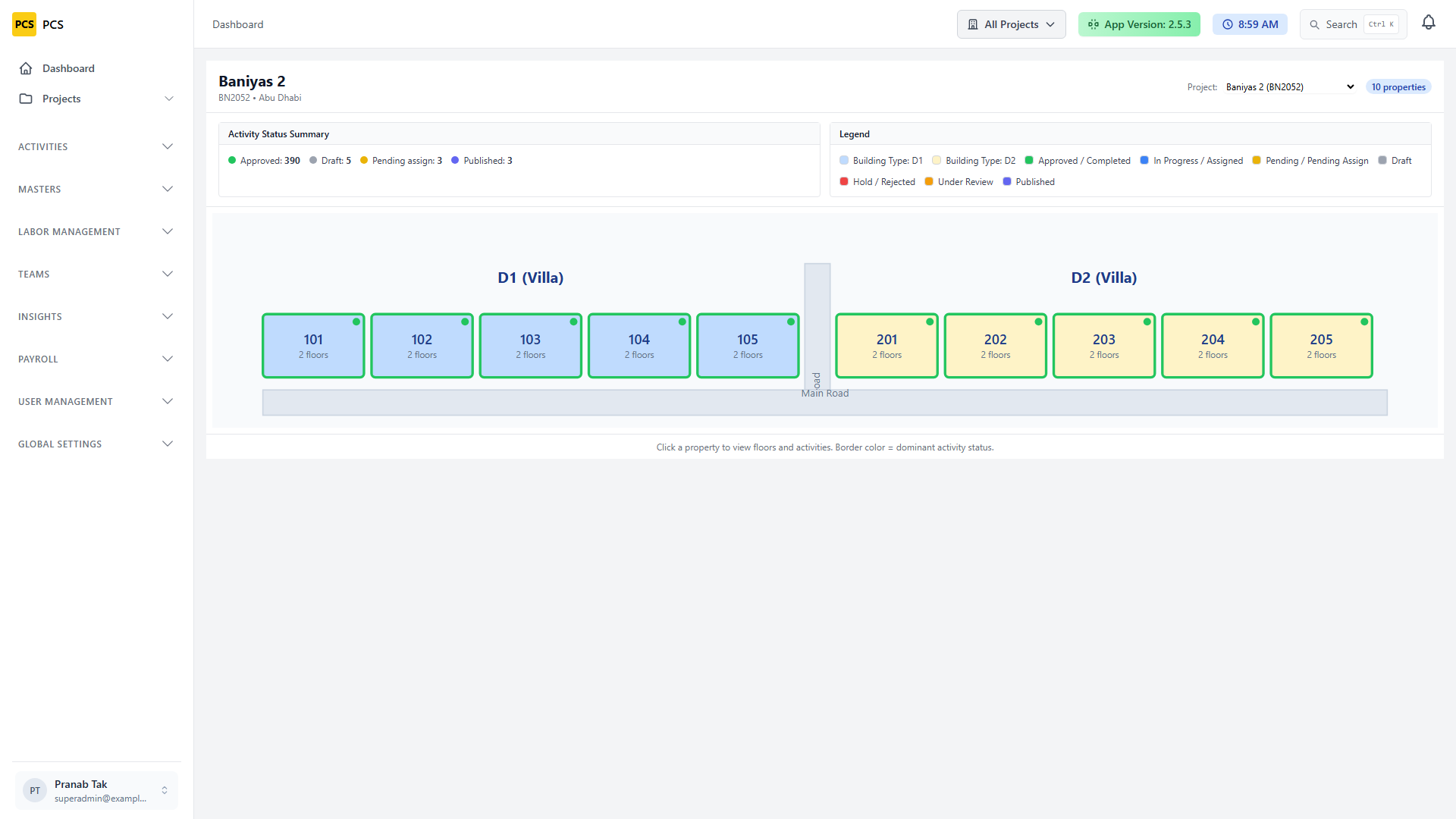Focus the Search field
Screen dimensions: 1456x819
pyautogui.click(x=1353, y=24)
